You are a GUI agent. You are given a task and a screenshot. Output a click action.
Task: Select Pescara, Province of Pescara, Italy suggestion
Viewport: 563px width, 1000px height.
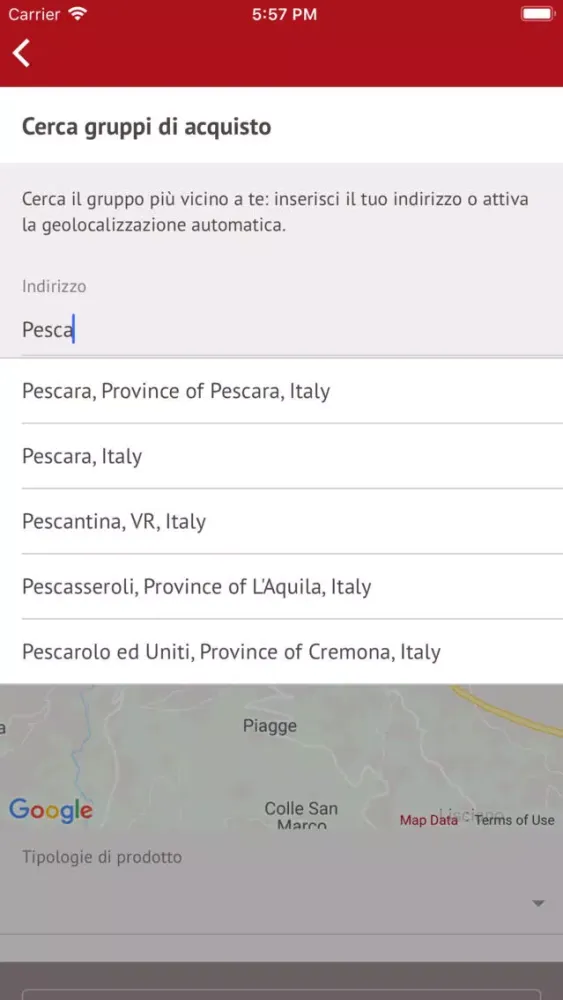tap(281, 391)
